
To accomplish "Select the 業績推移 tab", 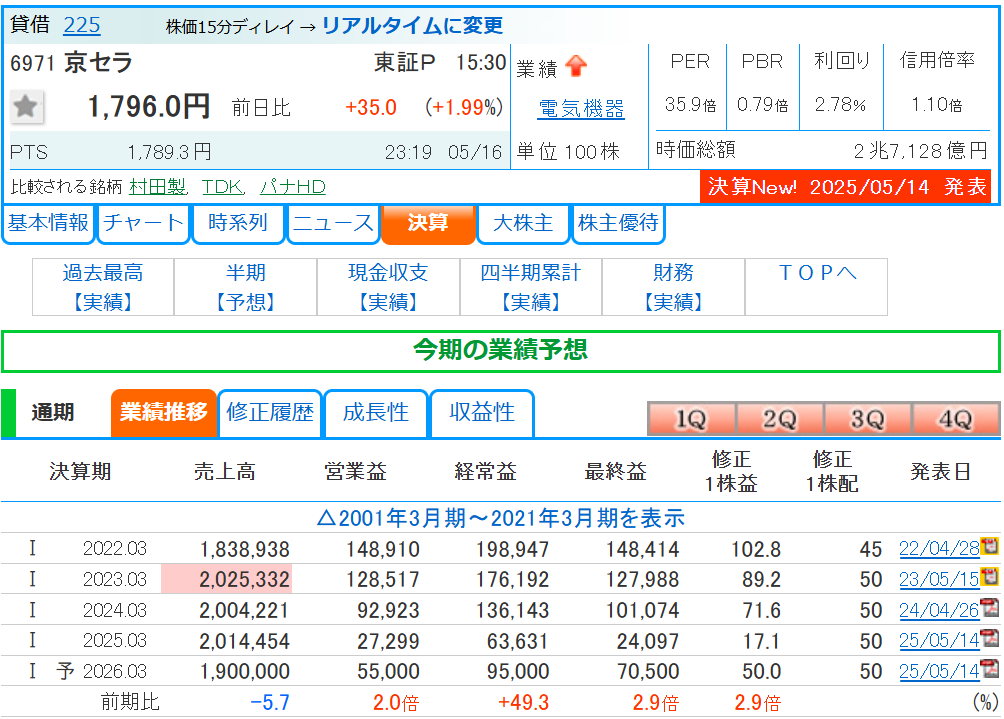I will 164,413.
